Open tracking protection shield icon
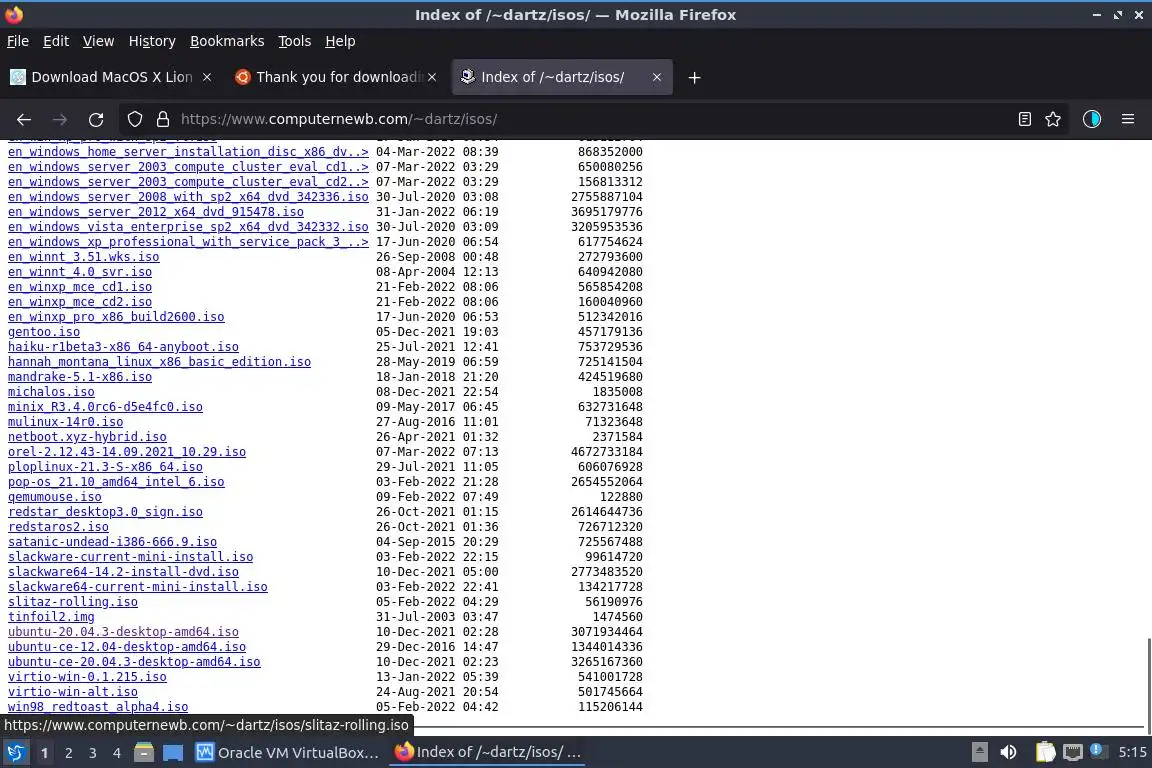Viewport: 1152px width, 768px height. [135, 119]
